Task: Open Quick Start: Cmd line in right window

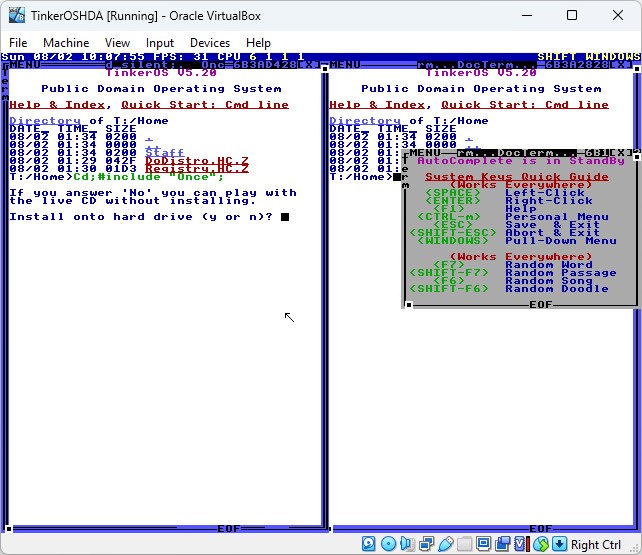Action: 525,105
